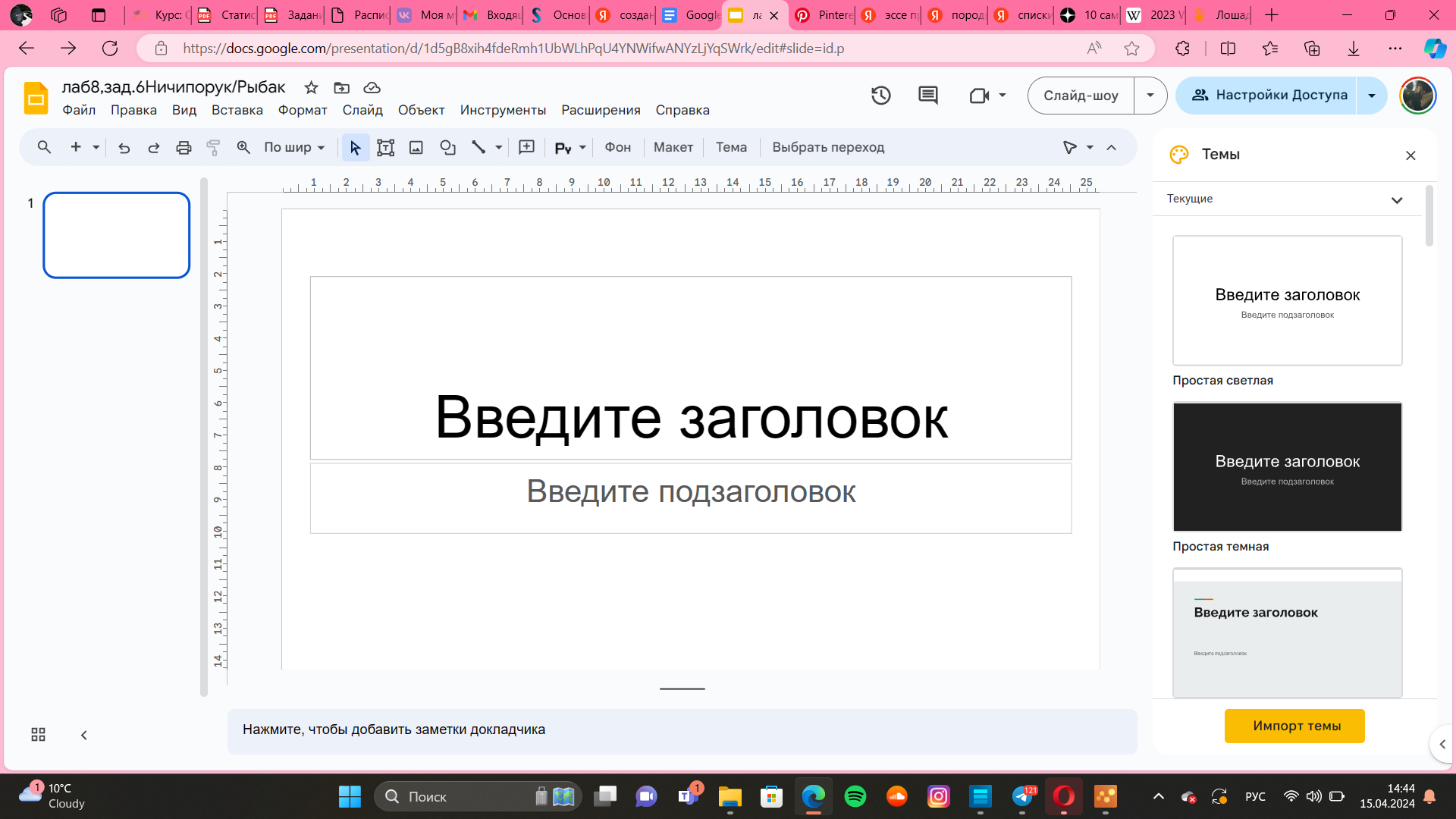Open the shapes tool
Screen dimensions: 1456x819
(447, 147)
